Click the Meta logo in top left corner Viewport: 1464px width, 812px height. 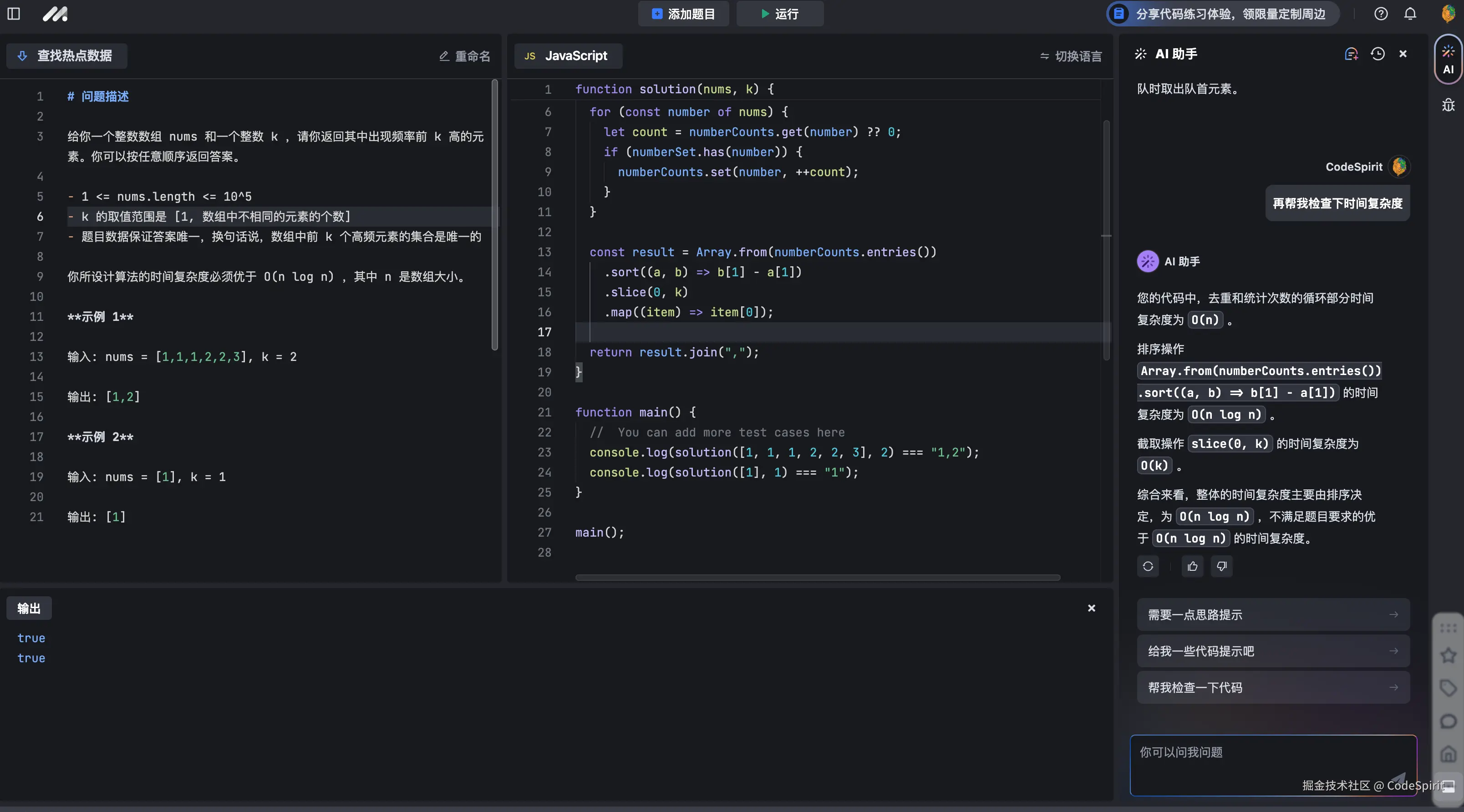pyautogui.click(x=55, y=14)
